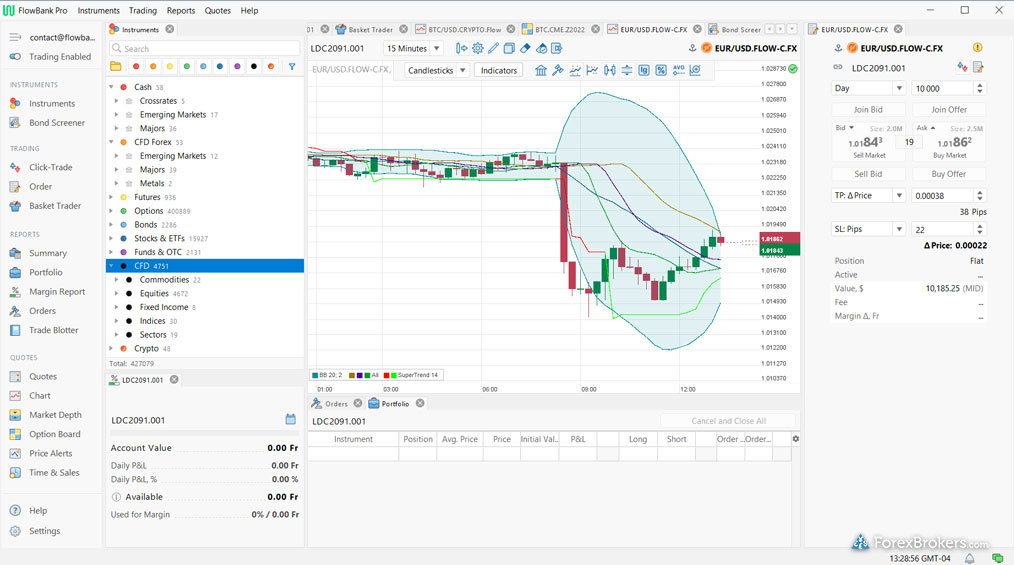Switch to BTC/USD.CRYPTO.Flow tab
Image resolution: width=1014 pixels, height=565 pixels.
point(464,29)
